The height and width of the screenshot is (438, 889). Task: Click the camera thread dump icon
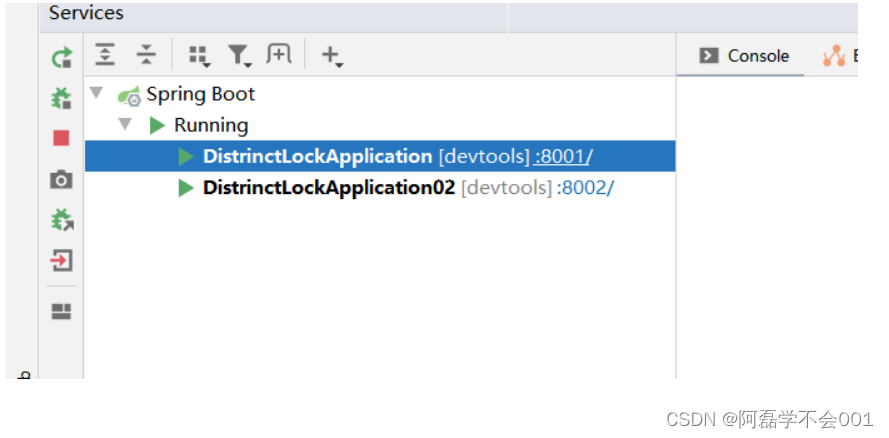[61, 180]
